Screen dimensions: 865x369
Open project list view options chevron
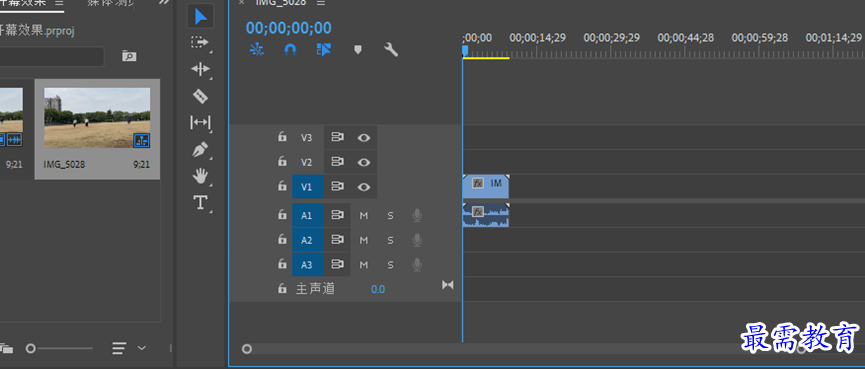(142, 347)
